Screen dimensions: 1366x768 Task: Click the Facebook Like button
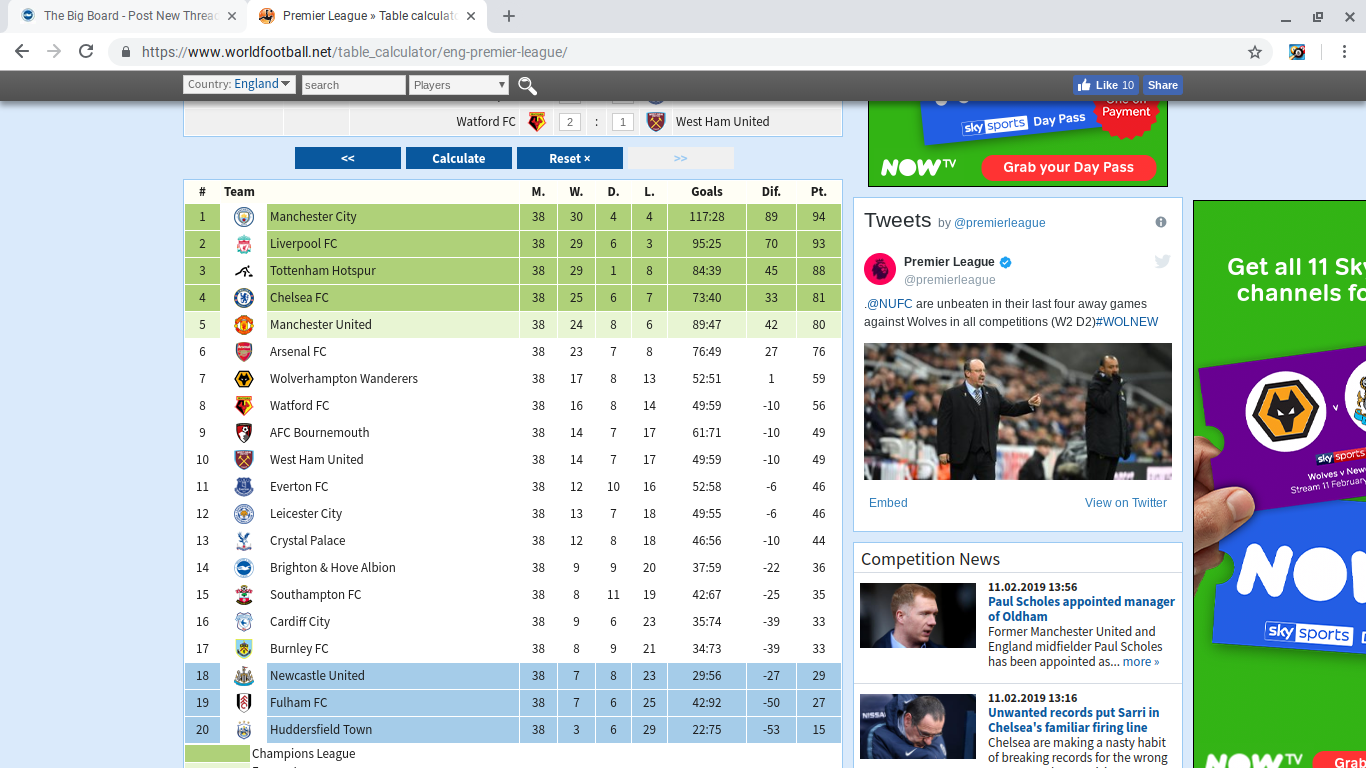pos(1106,85)
